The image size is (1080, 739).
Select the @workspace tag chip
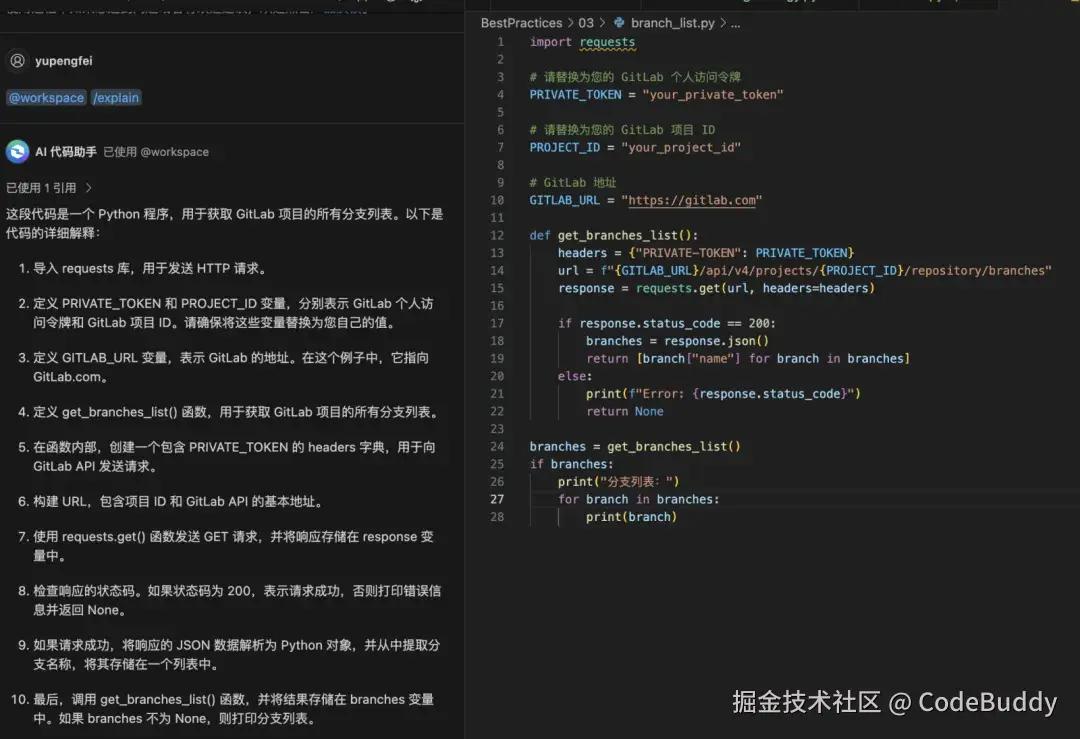(x=46, y=97)
